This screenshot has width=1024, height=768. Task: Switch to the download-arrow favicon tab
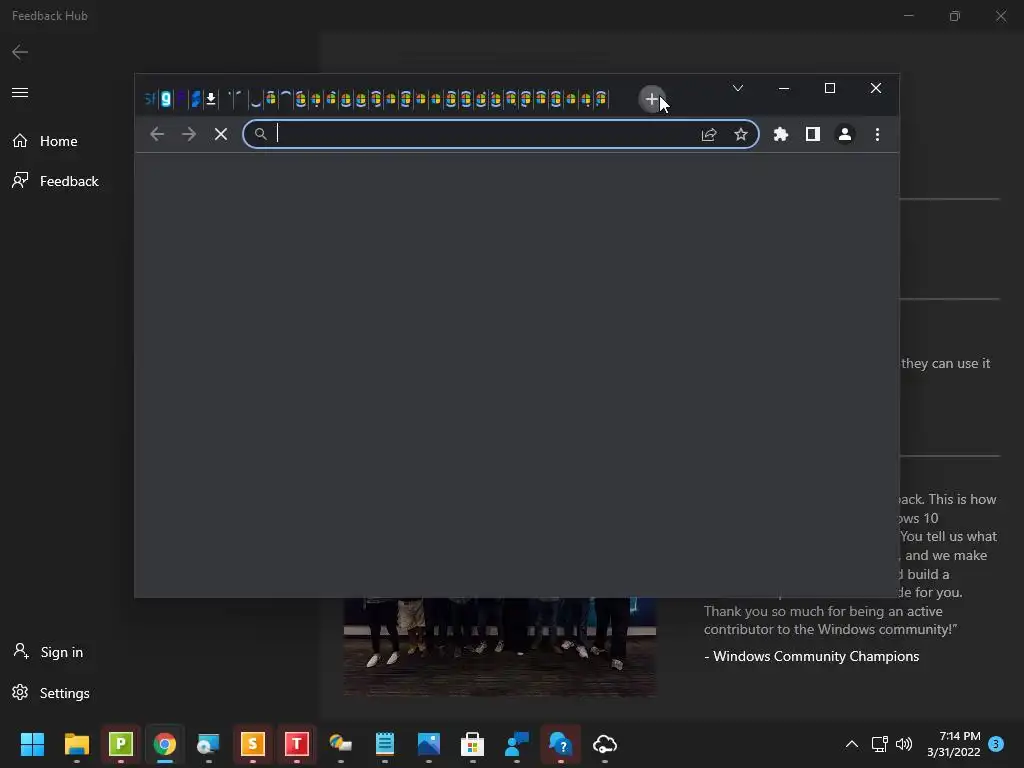click(210, 99)
